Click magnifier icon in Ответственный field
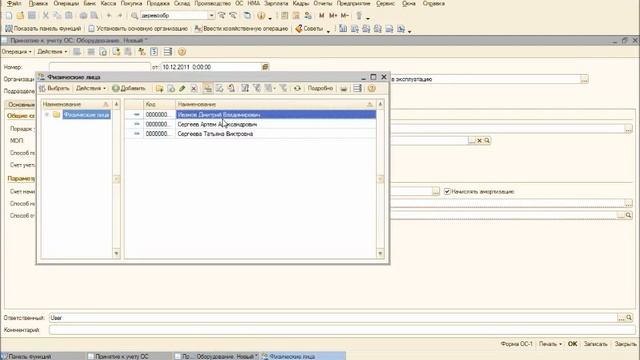 [629, 318]
